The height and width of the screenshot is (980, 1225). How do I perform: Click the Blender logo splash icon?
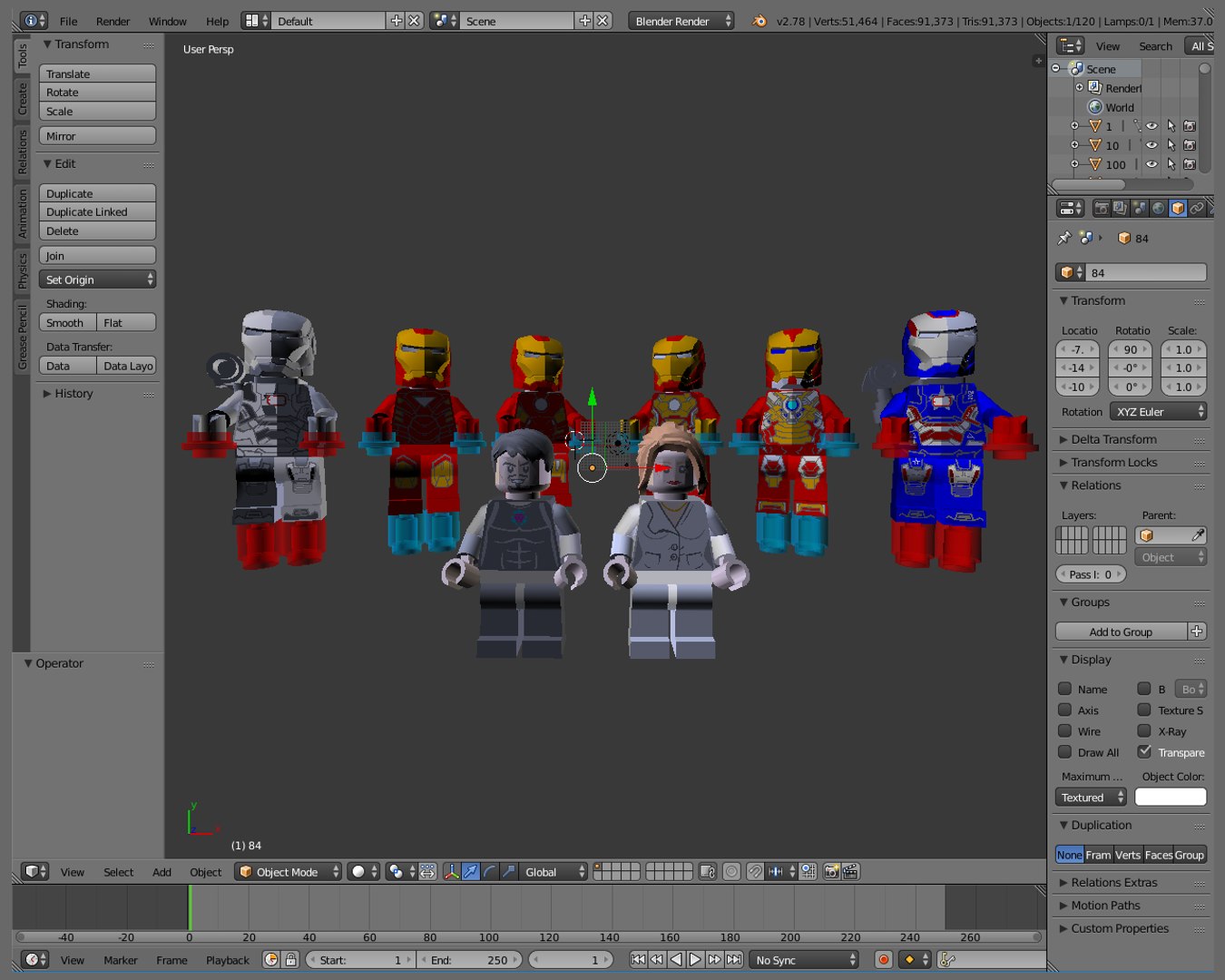pos(759,21)
